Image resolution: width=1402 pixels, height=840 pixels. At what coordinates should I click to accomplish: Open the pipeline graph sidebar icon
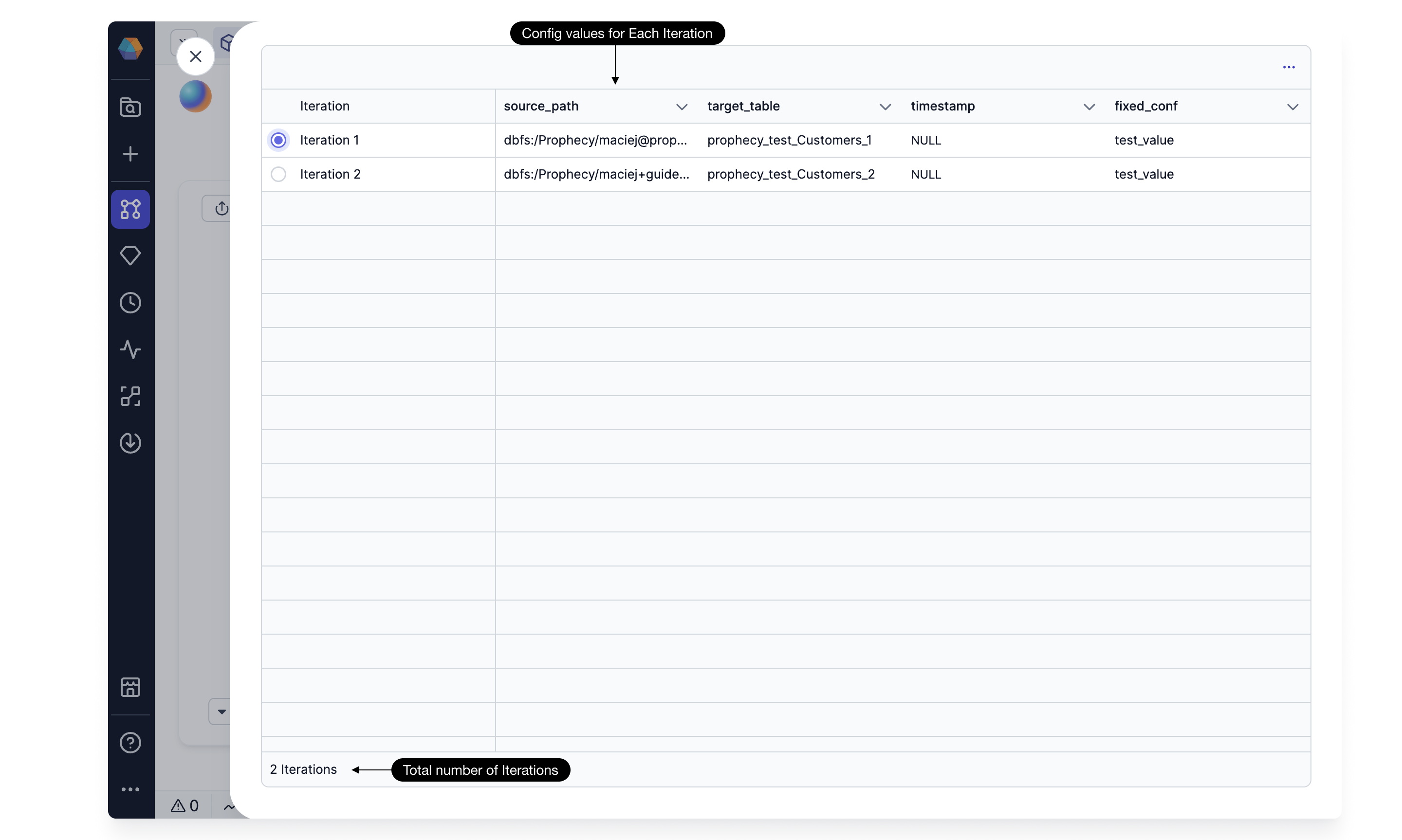(x=130, y=209)
